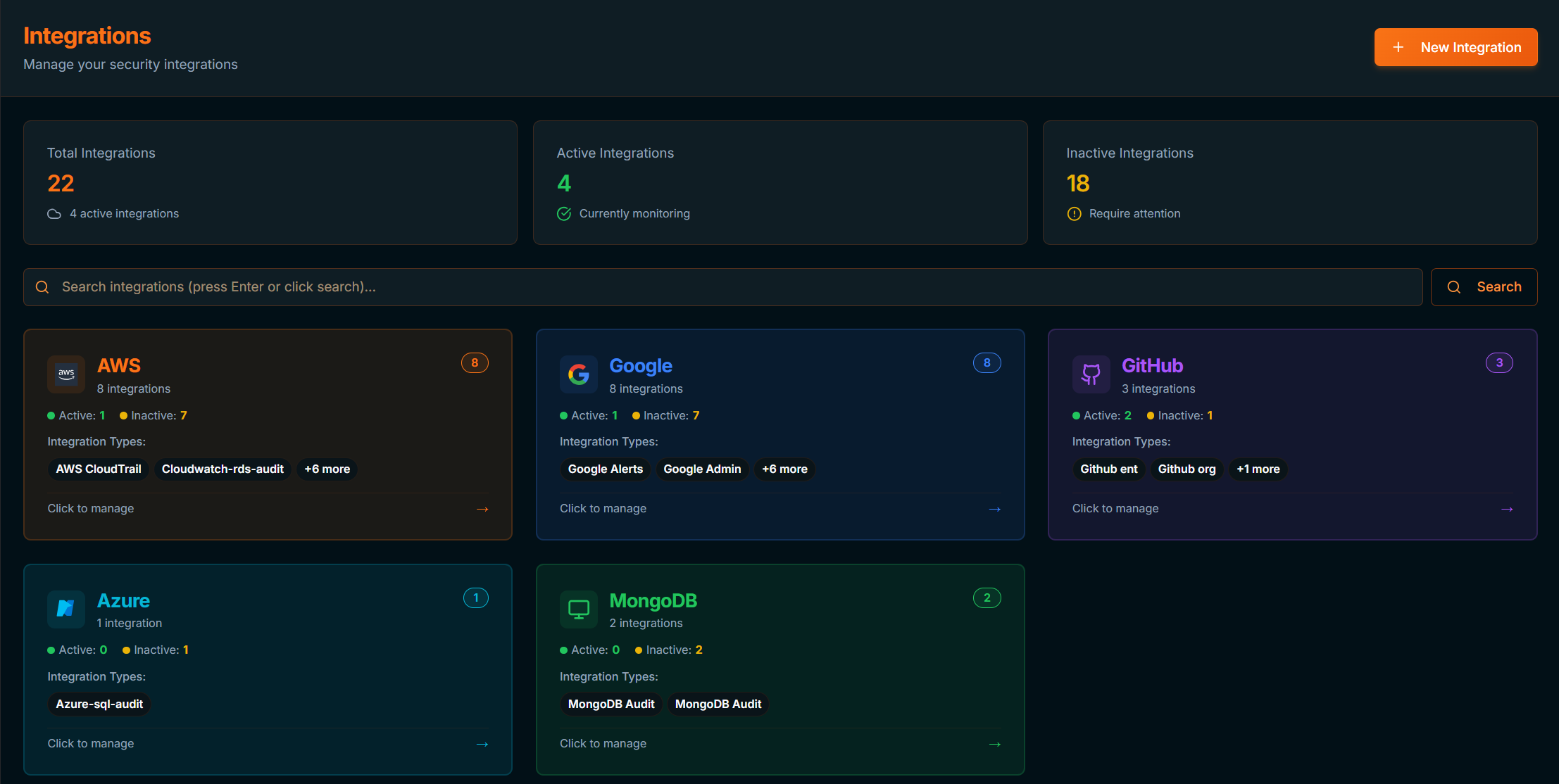Click the Integrations page heading
The image size is (1559, 784).
[x=87, y=36]
